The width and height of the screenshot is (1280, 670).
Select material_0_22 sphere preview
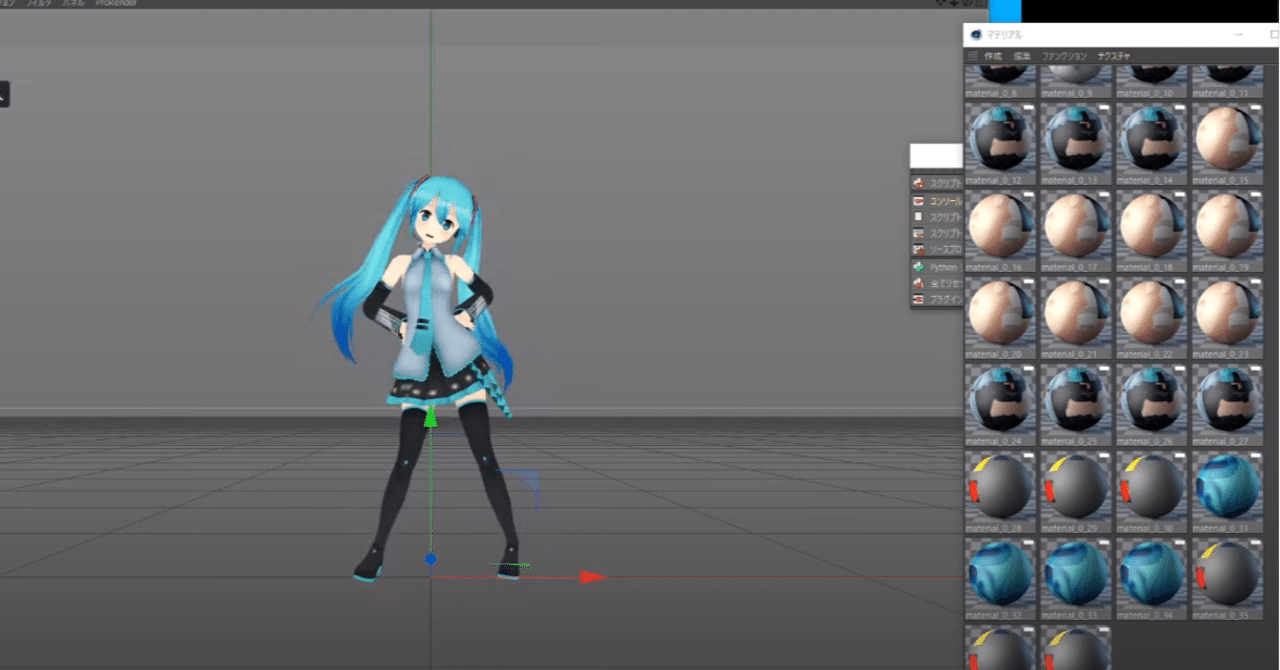pyautogui.click(x=1151, y=313)
